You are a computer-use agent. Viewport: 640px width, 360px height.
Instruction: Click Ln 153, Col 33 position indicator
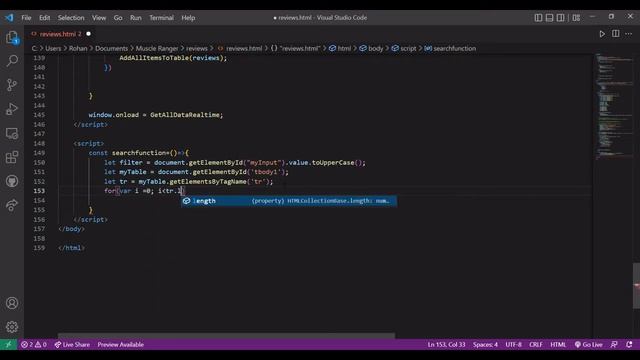pos(447,344)
